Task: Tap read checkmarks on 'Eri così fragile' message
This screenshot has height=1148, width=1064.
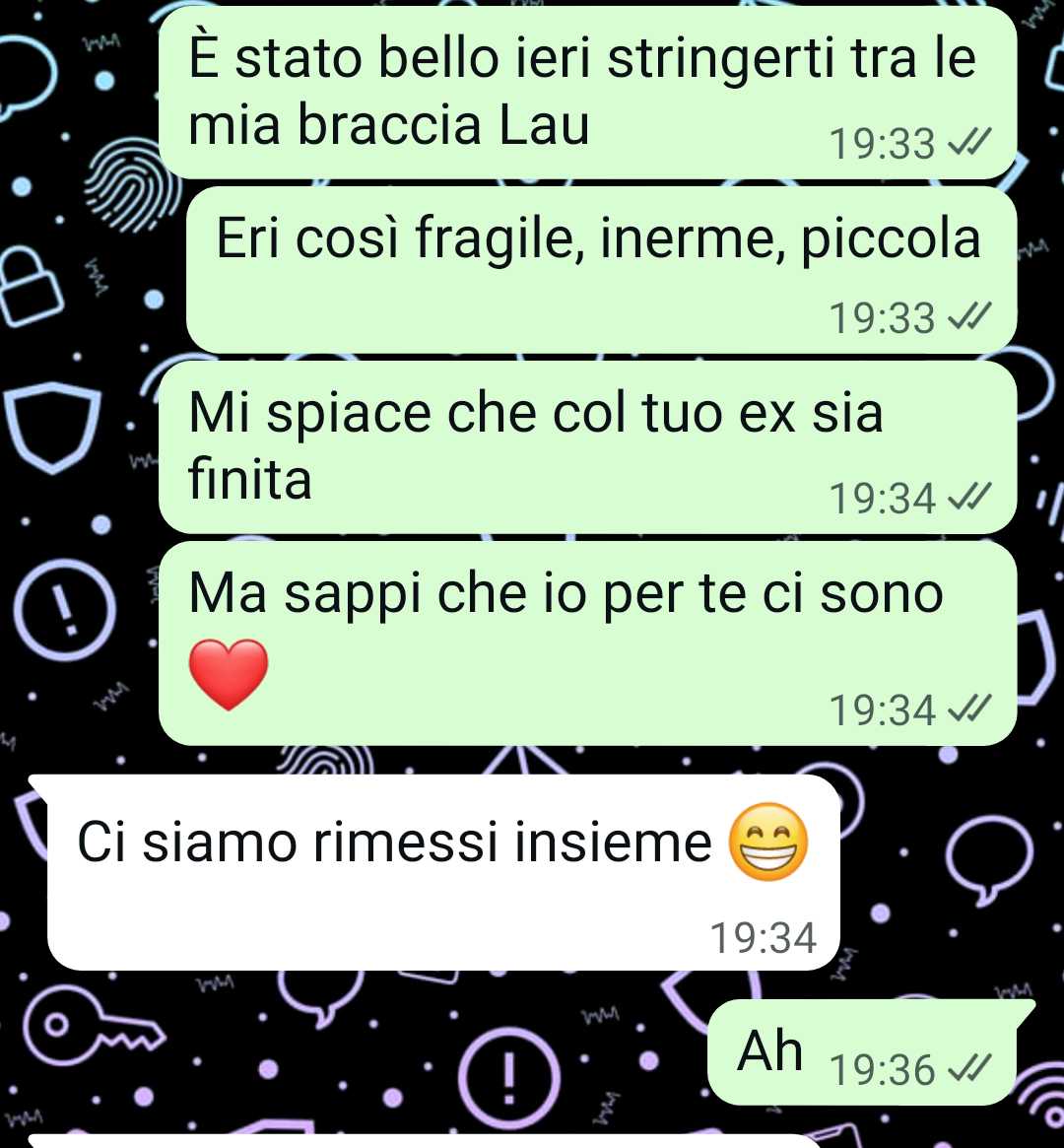Action: pos(968,316)
